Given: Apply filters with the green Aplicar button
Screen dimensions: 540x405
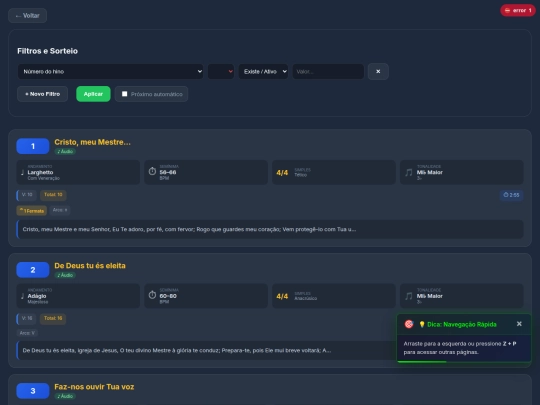Looking at the screenshot, I should click(x=93, y=94).
